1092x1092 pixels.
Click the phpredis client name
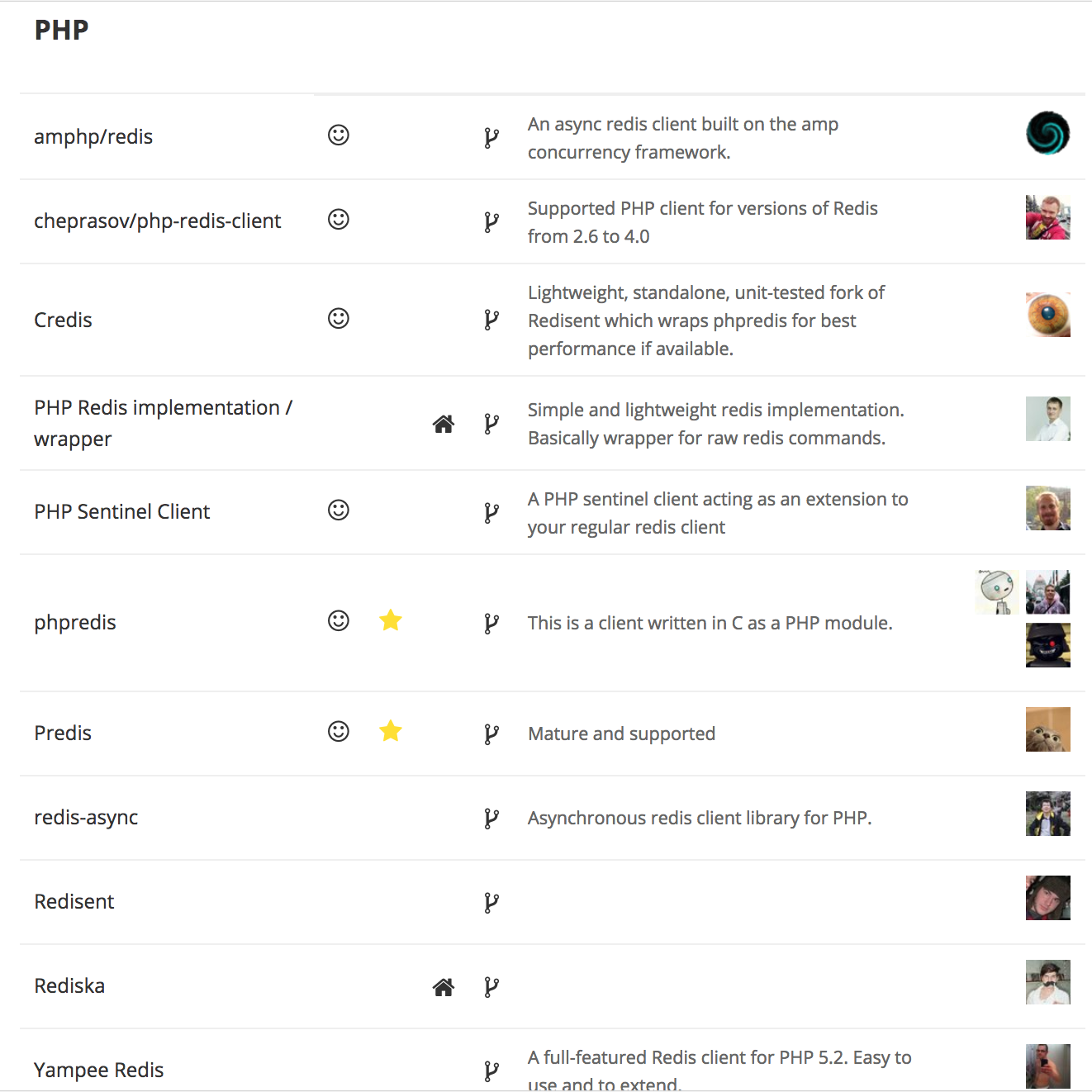[75, 623]
